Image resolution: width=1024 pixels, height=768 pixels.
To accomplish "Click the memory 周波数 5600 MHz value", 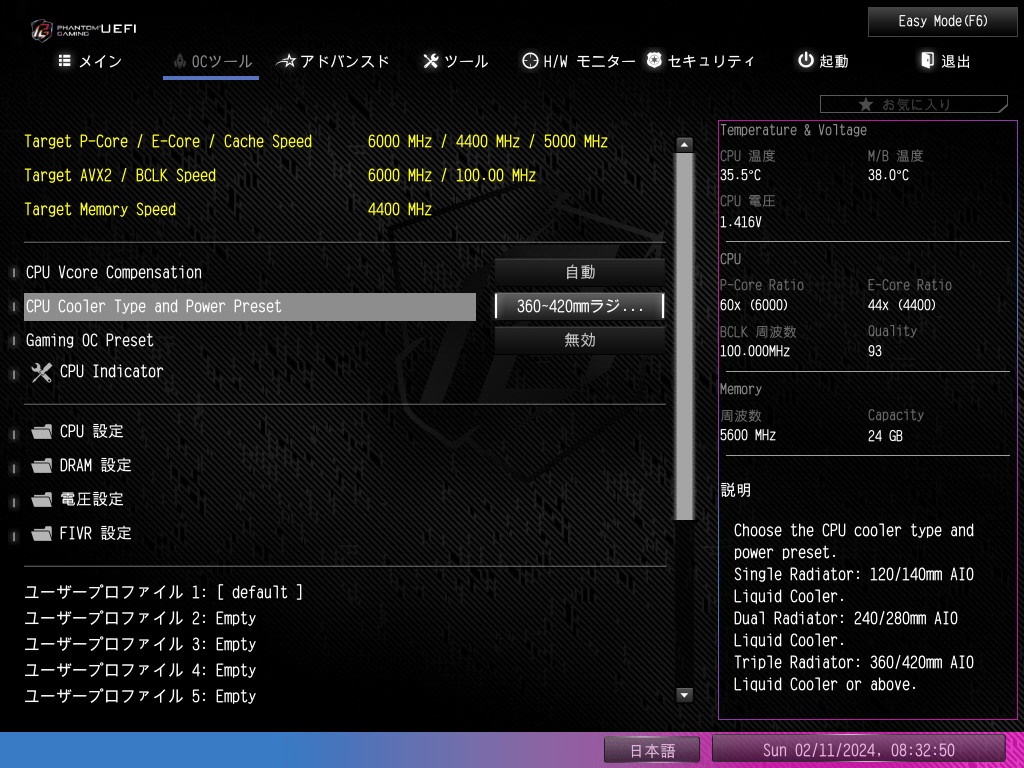I will coord(748,436).
